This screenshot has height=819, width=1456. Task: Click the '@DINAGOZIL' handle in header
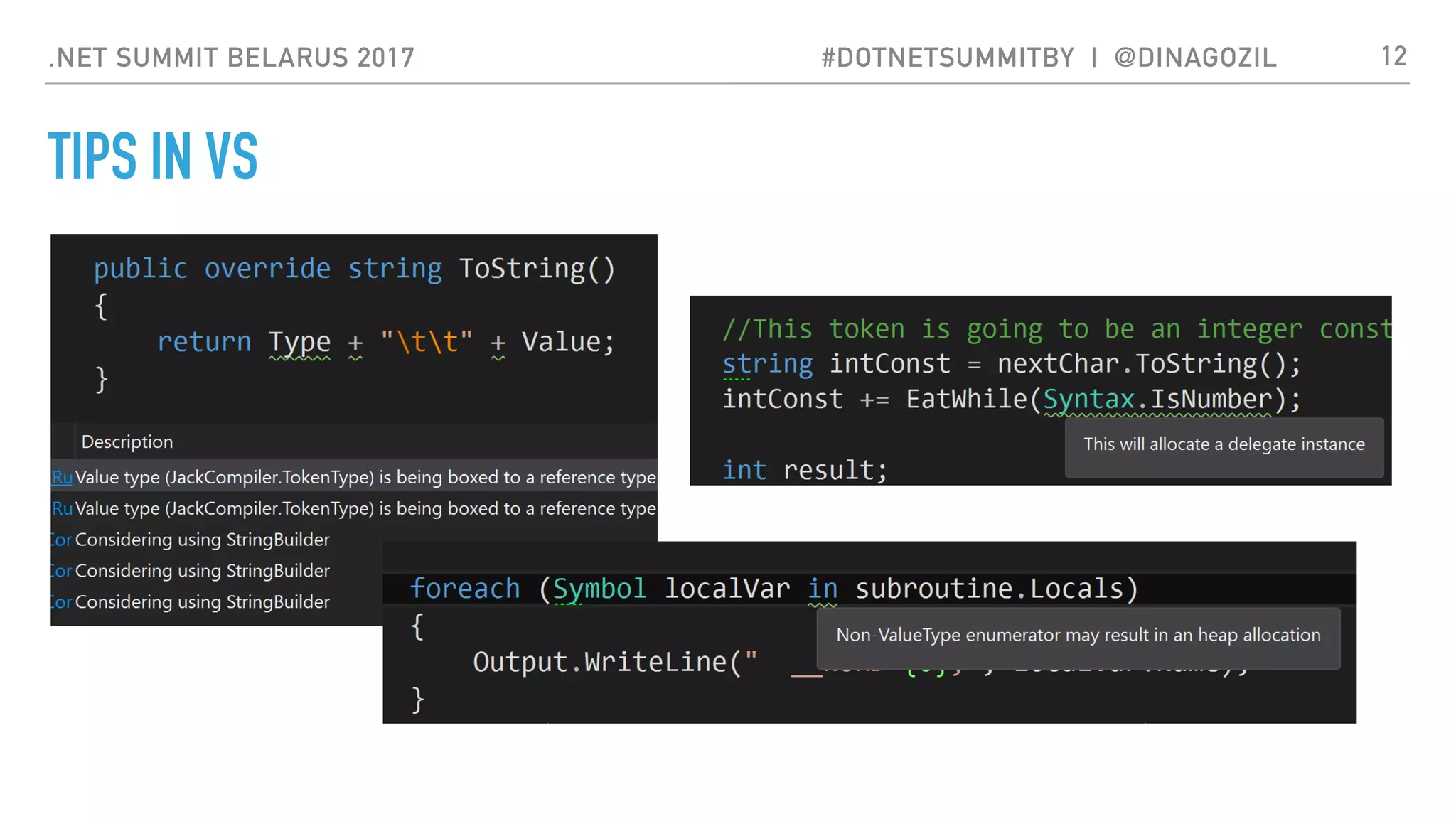[x=1195, y=58]
